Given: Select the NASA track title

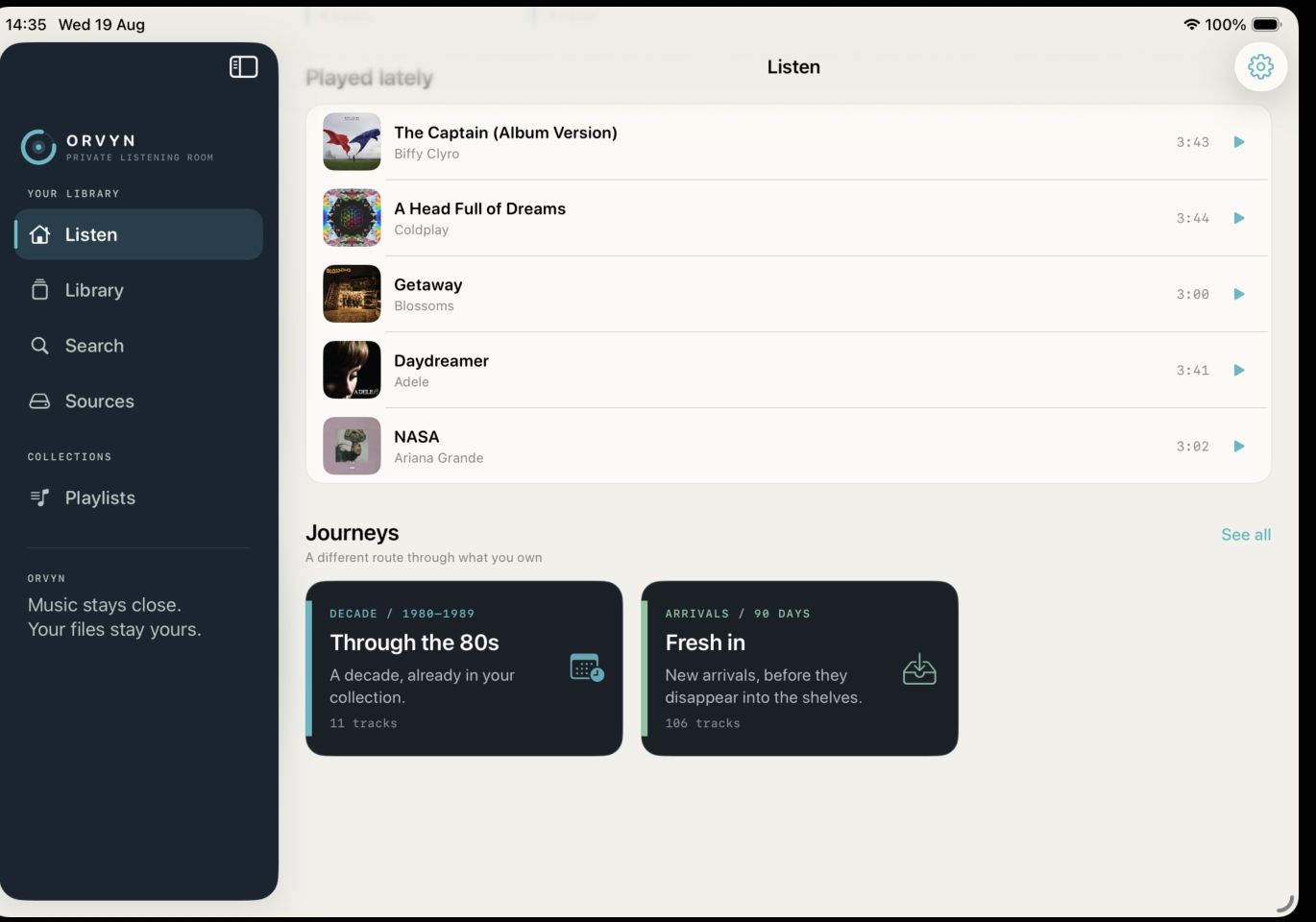Looking at the screenshot, I should click(x=417, y=437).
